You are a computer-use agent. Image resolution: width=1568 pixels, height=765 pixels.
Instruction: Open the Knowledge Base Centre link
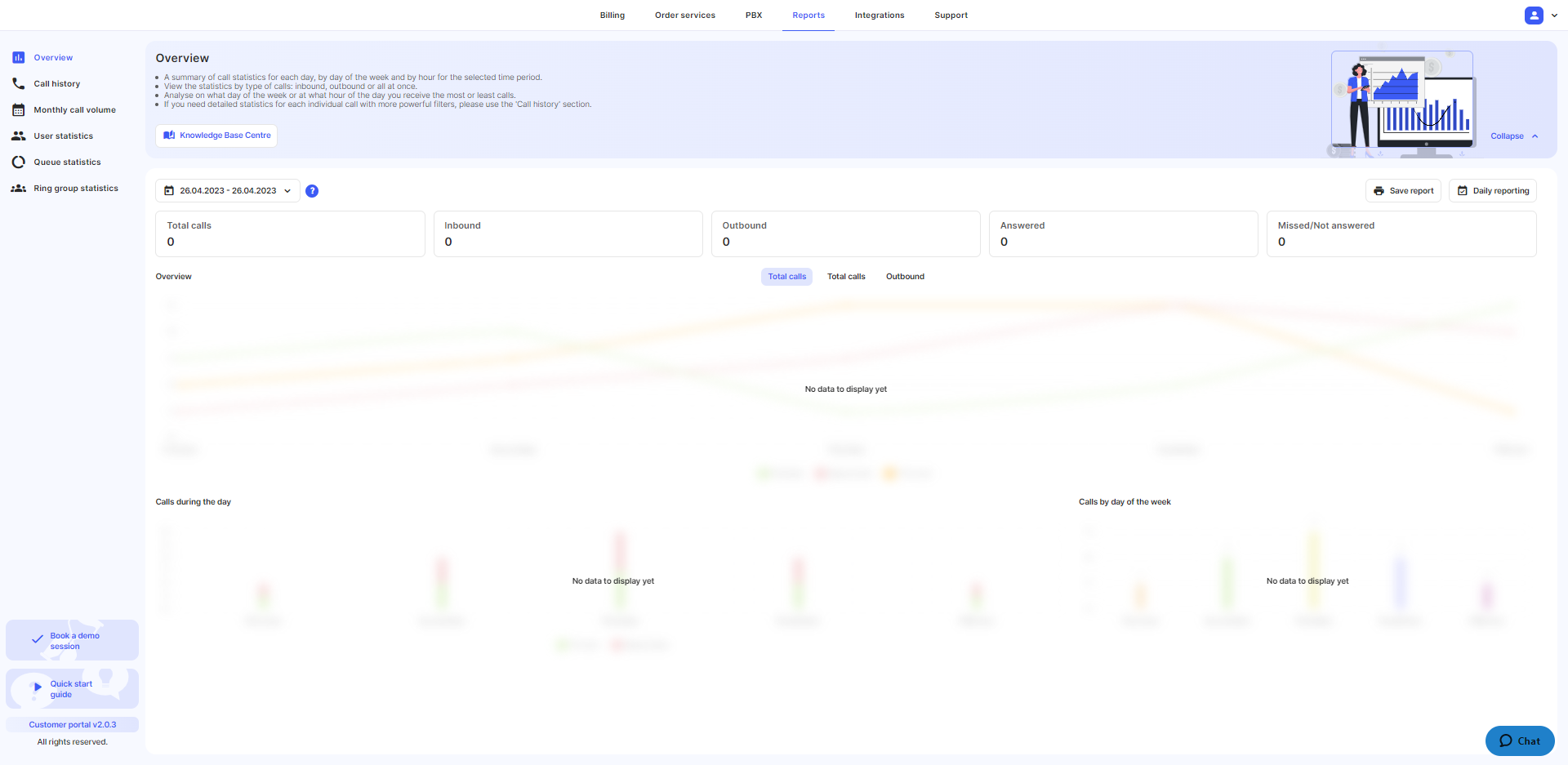tap(216, 136)
